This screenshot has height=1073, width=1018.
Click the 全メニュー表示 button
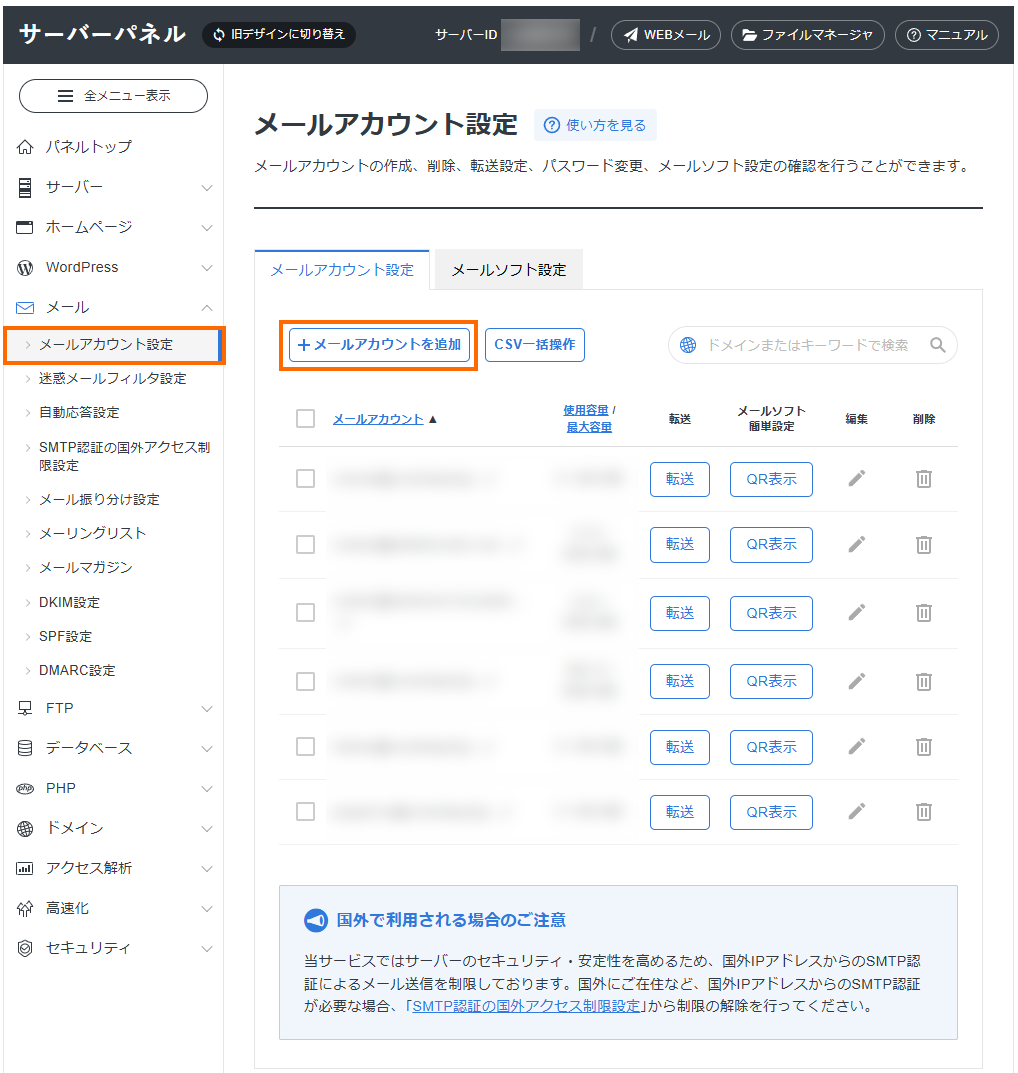(114, 96)
